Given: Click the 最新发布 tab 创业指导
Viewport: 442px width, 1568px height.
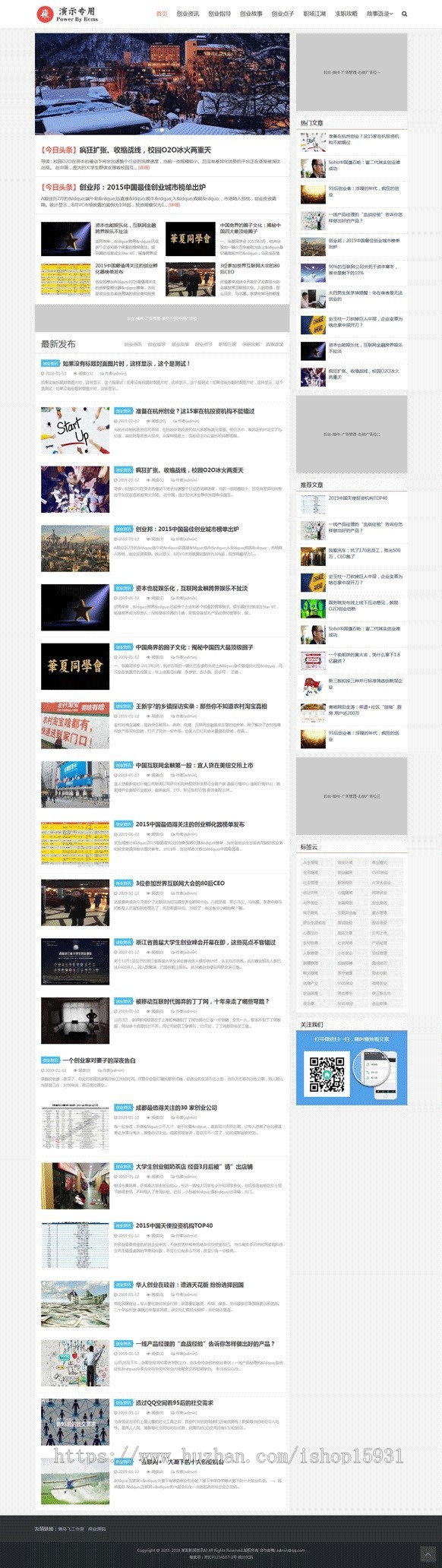Looking at the screenshot, I should point(157,344).
